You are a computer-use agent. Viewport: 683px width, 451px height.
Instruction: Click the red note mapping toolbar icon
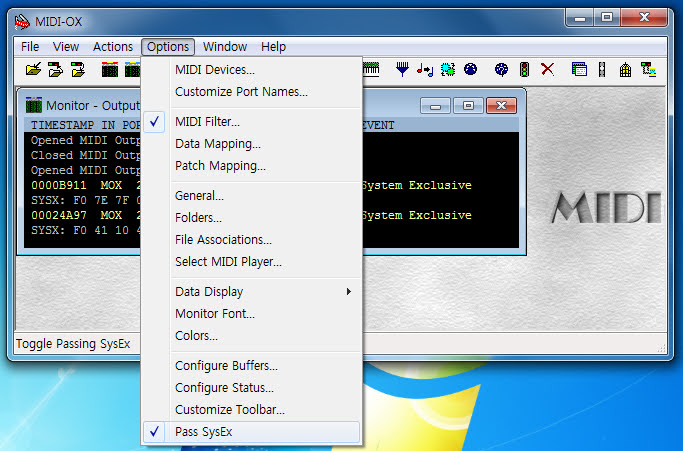425,69
